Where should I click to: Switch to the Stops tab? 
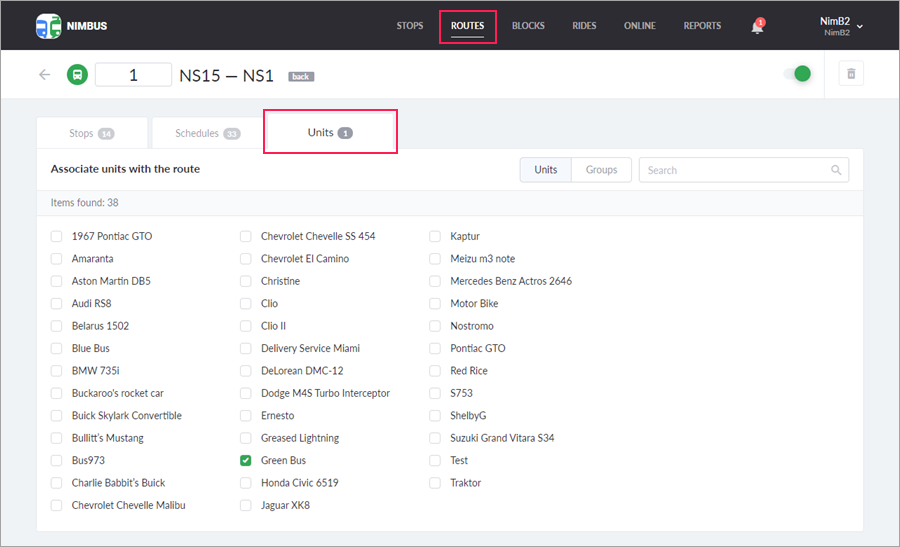pos(91,134)
